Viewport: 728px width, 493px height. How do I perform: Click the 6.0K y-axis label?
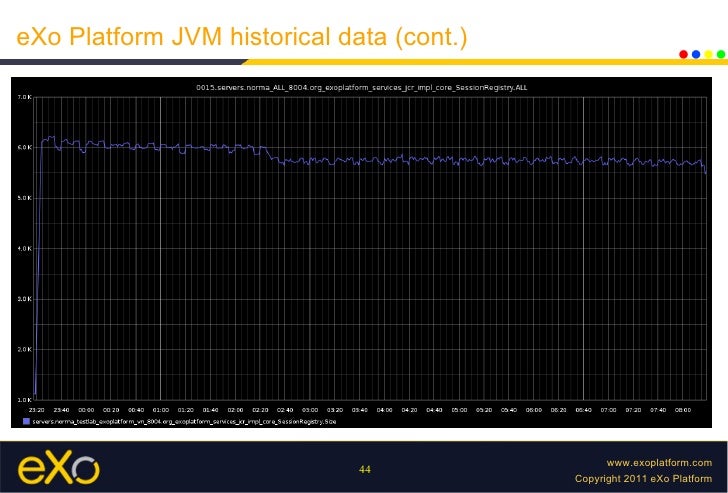(25, 148)
